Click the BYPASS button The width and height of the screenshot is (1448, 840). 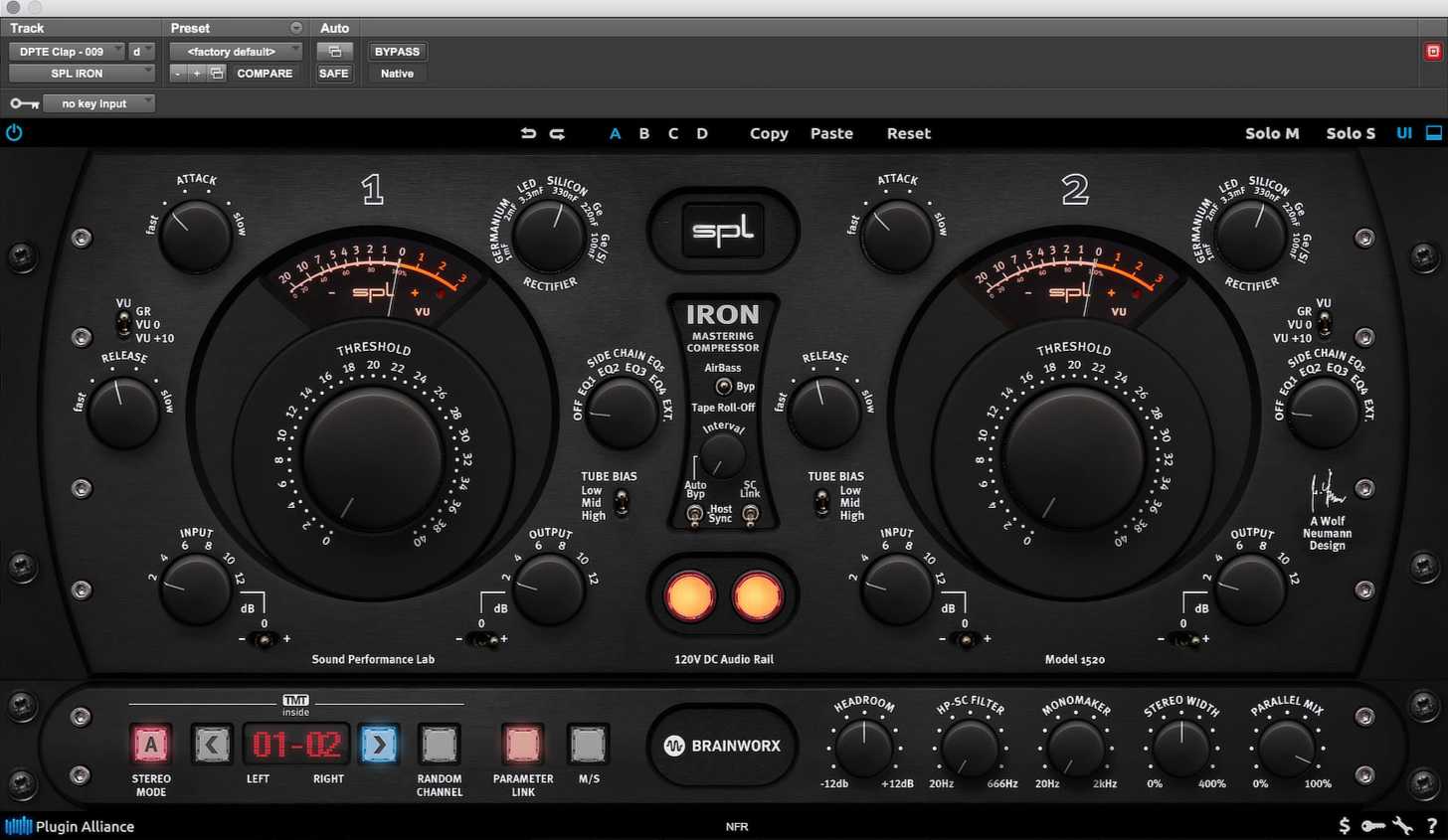[397, 52]
